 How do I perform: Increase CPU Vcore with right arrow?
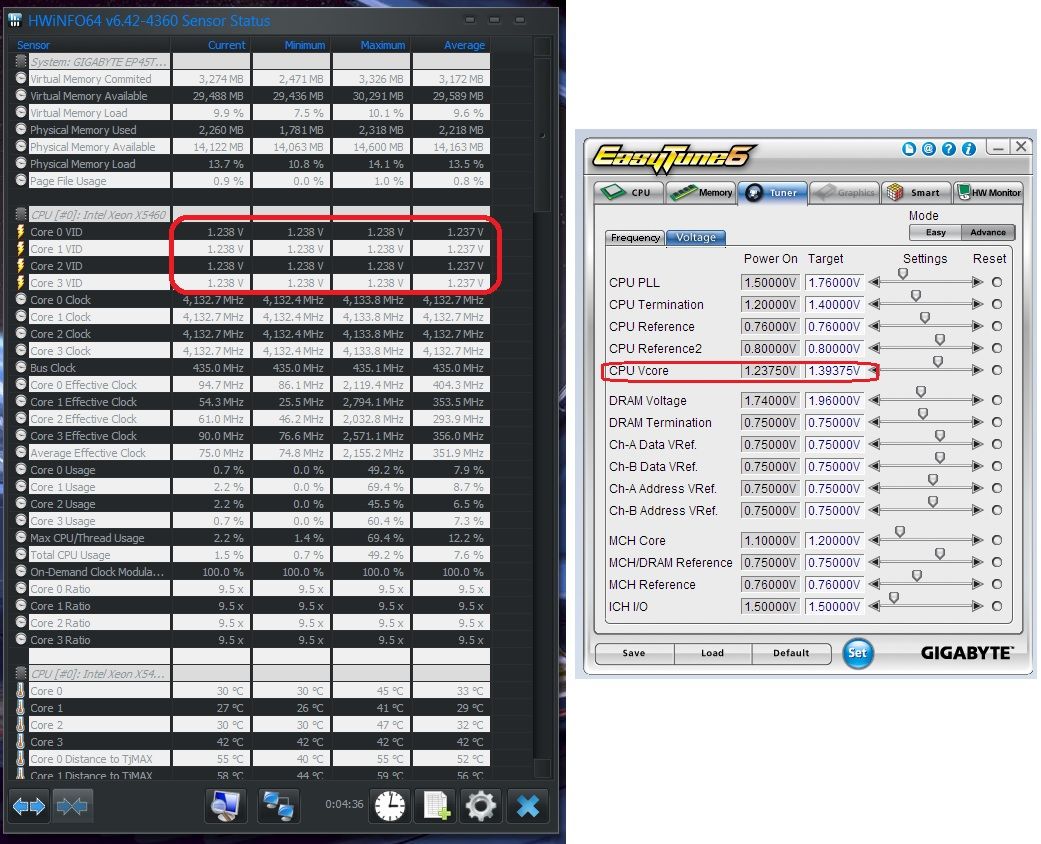click(977, 370)
